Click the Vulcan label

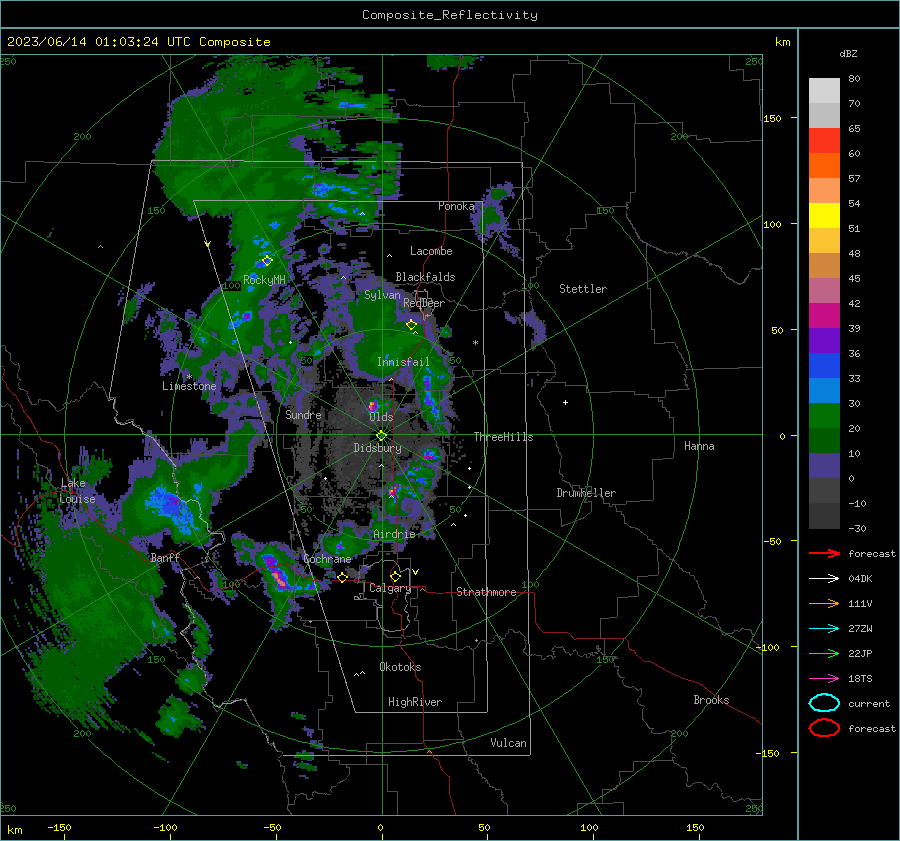point(508,743)
